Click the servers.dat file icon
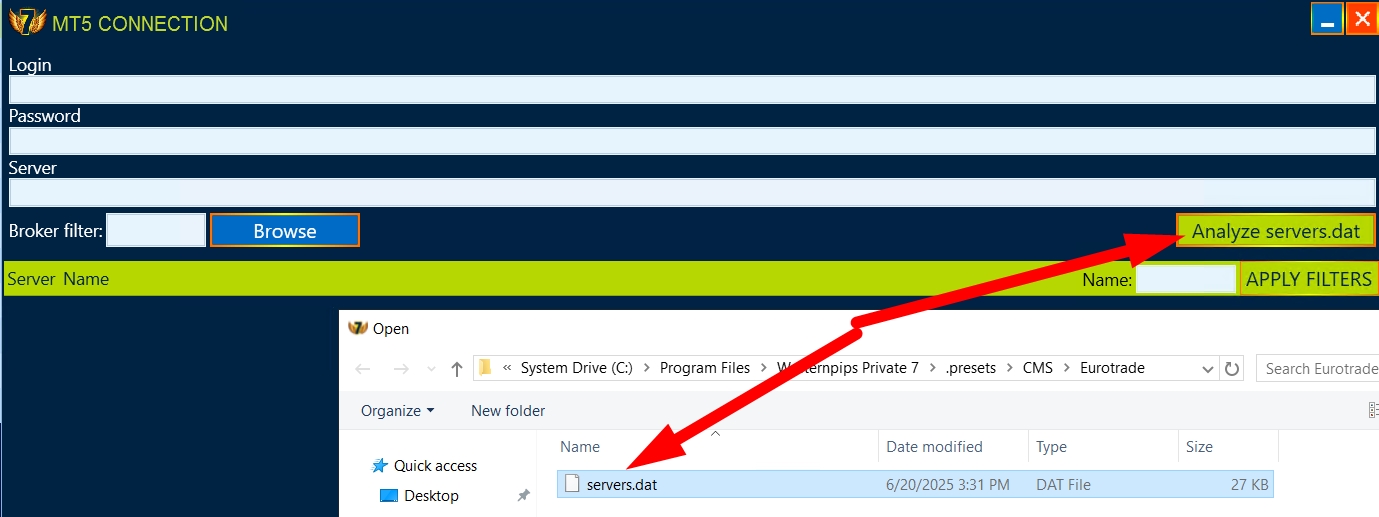Image resolution: width=1379 pixels, height=517 pixels. click(572, 484)
